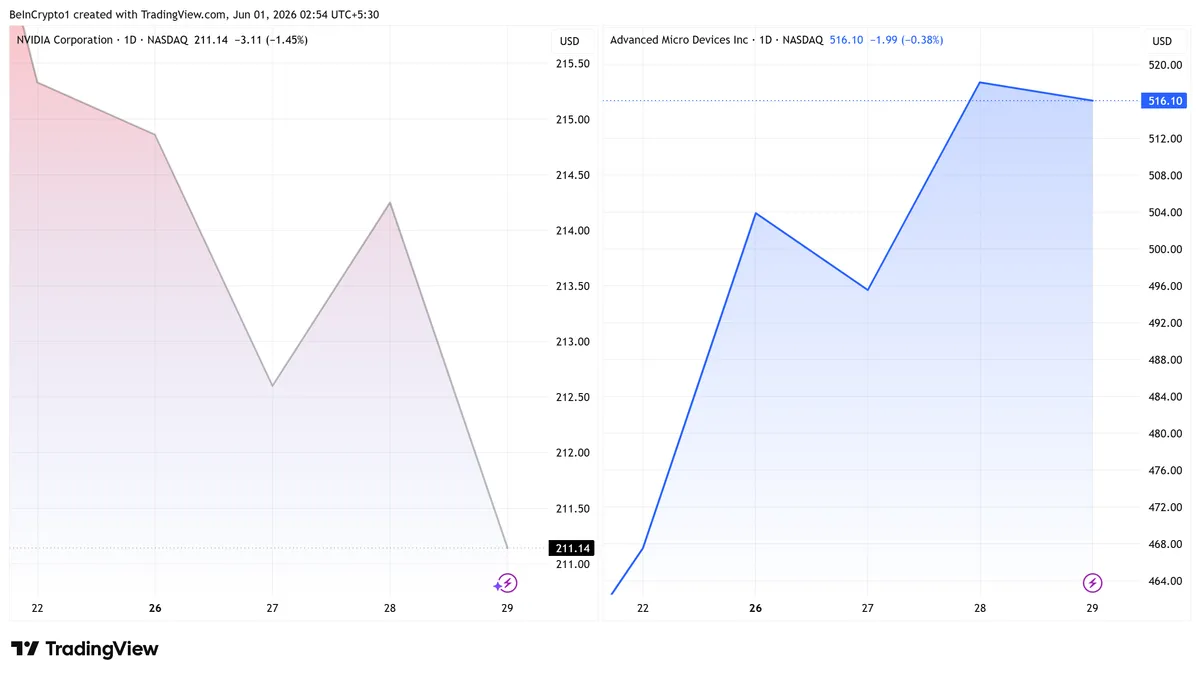1200x677 pixels.
Task: Click the 214.00 price axis value
Action: 572,231
